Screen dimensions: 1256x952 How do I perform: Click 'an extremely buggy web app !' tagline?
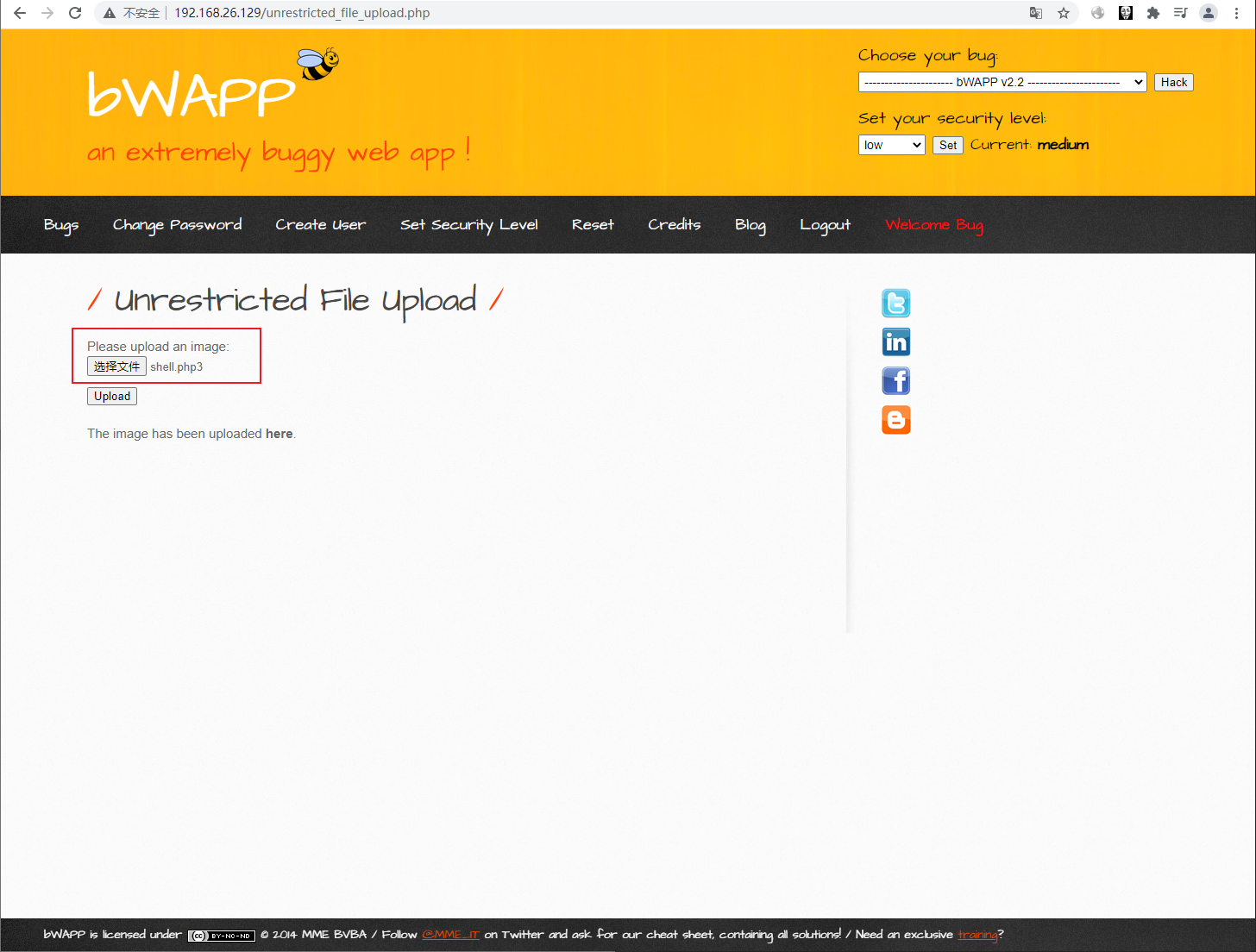279,153
